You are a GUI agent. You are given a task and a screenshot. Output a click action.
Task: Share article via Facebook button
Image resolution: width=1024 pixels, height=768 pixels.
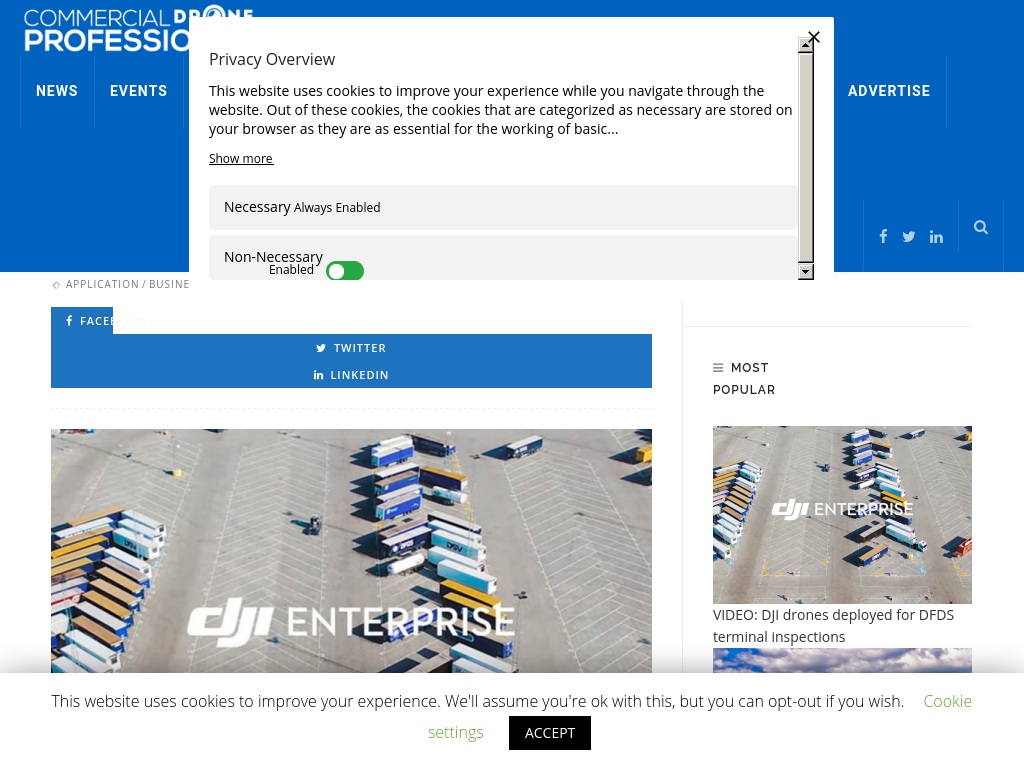[x=82, y=321]
